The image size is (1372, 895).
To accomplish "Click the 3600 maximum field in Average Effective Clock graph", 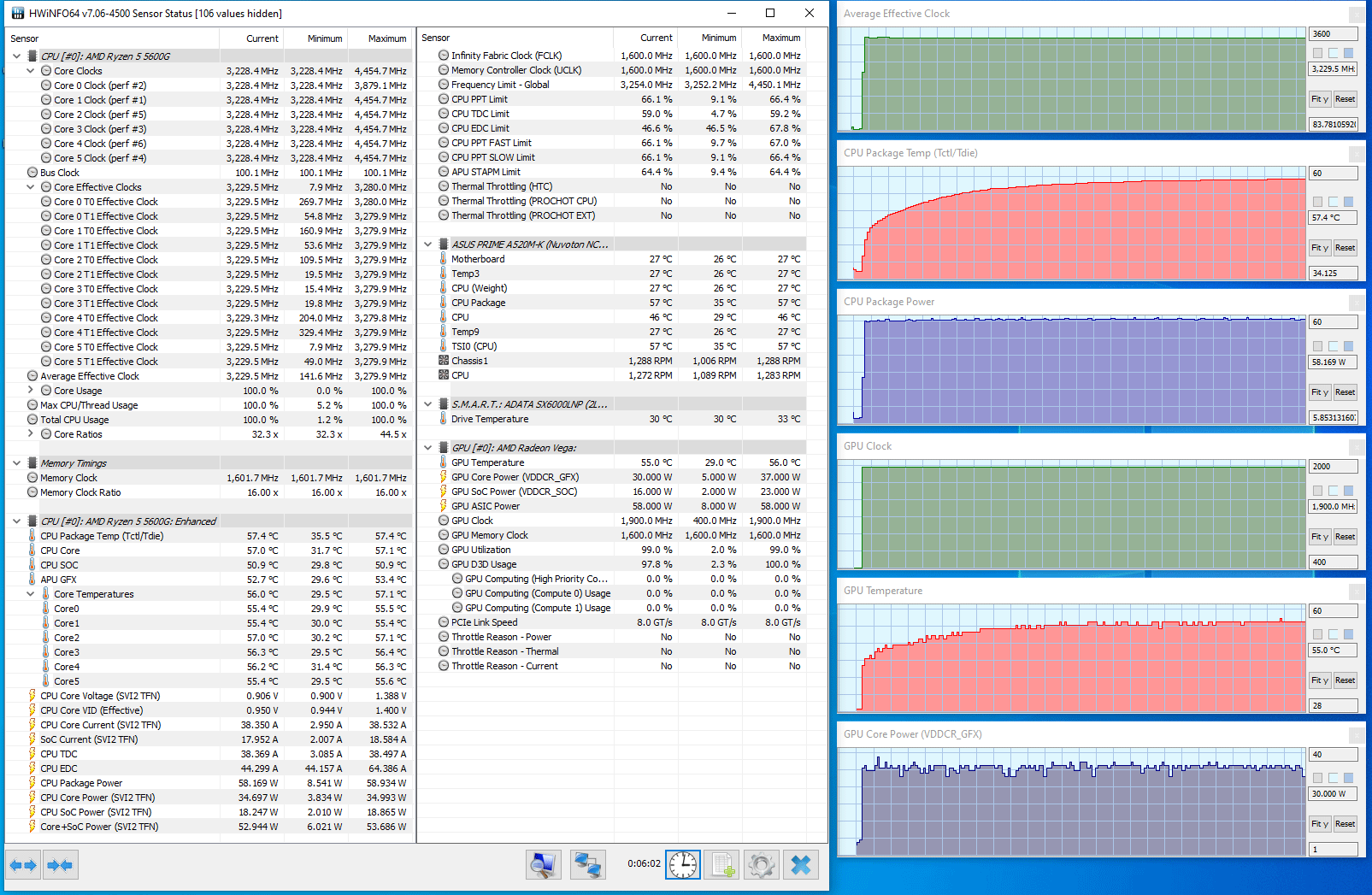I will pos(1334,34).
